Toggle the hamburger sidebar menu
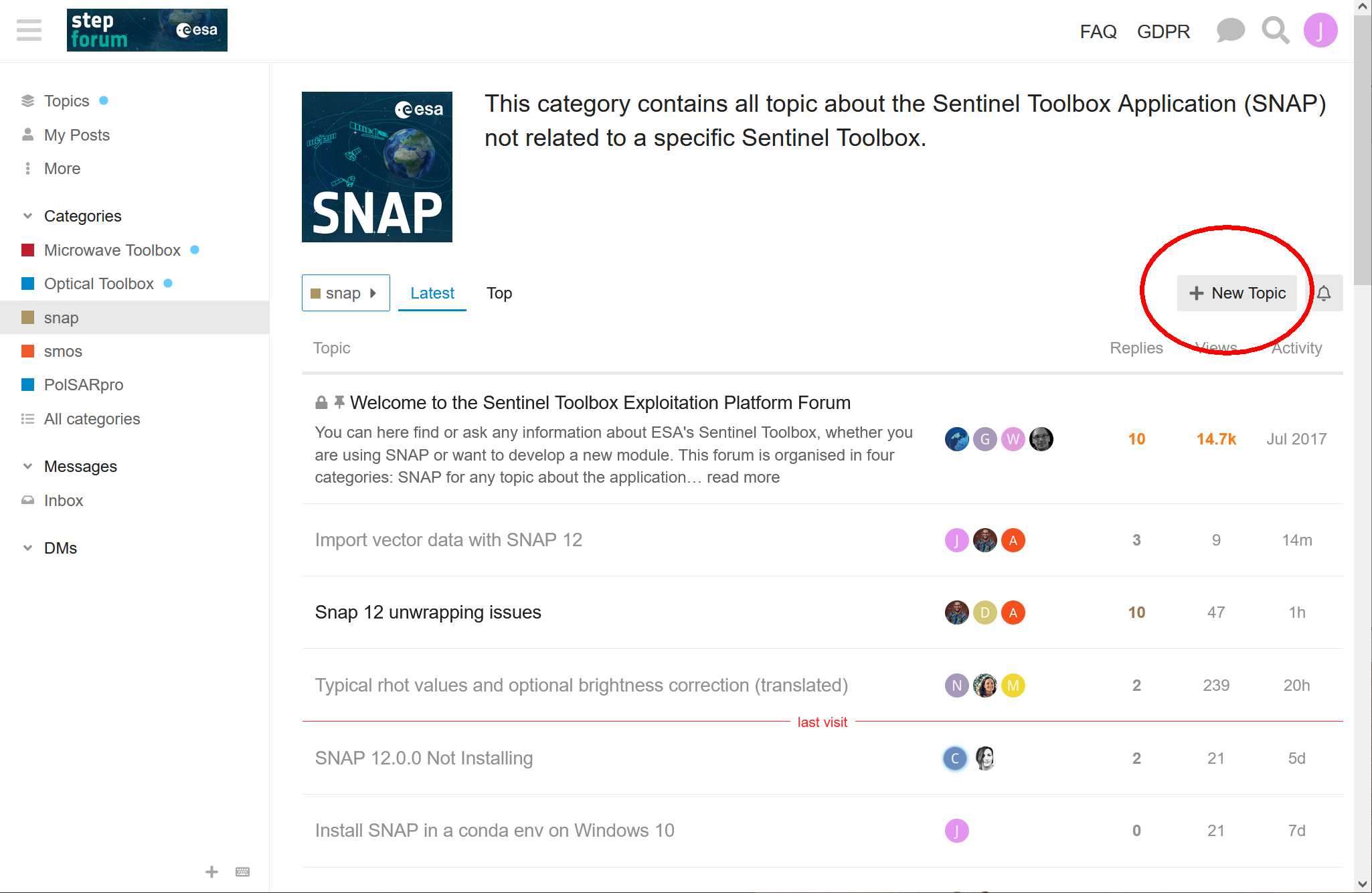Viewport: 1372px width, 893px height. pyautogui.click(x=29, y=30)
